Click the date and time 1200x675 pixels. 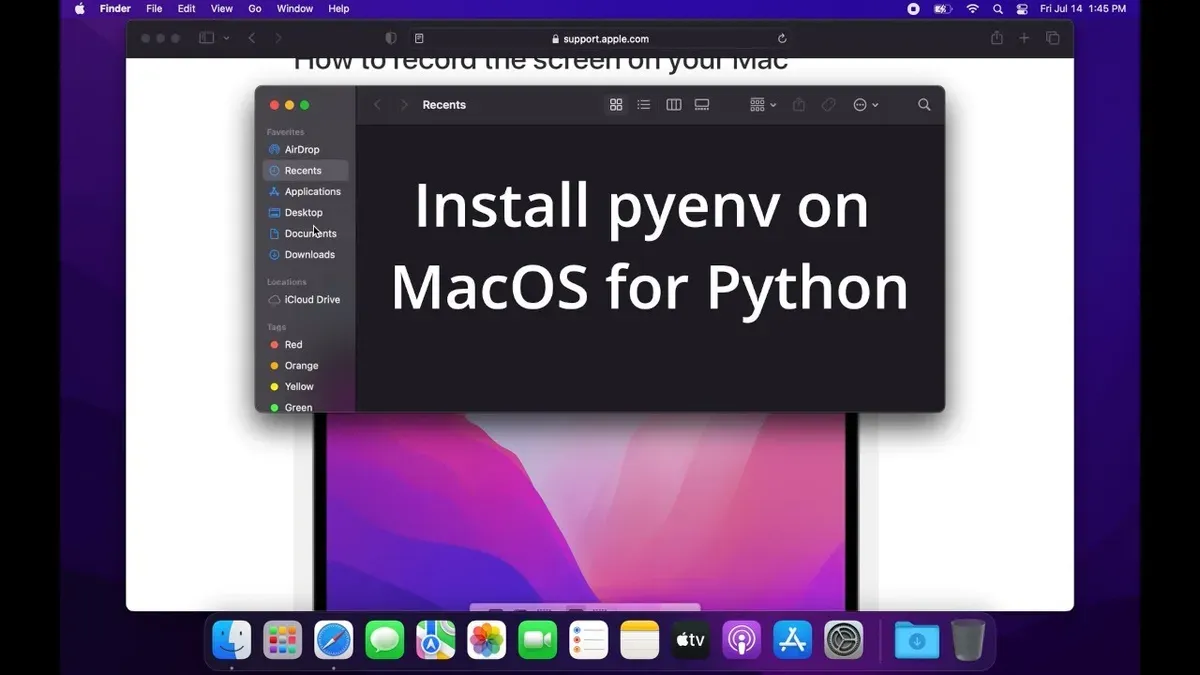click(x=1083, y=9)
